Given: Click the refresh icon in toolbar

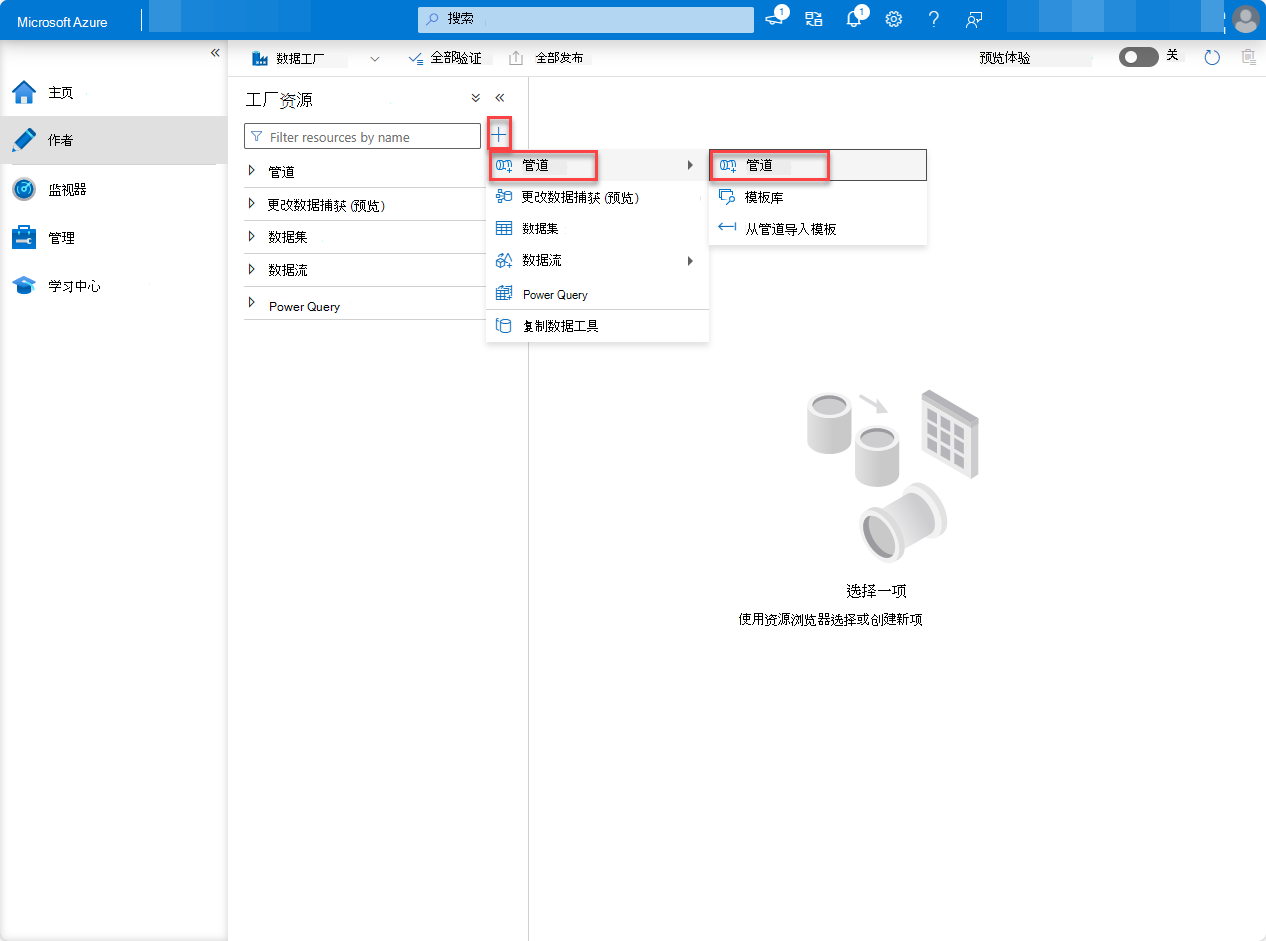Looking at the screenshot, I should (1212, 58).
